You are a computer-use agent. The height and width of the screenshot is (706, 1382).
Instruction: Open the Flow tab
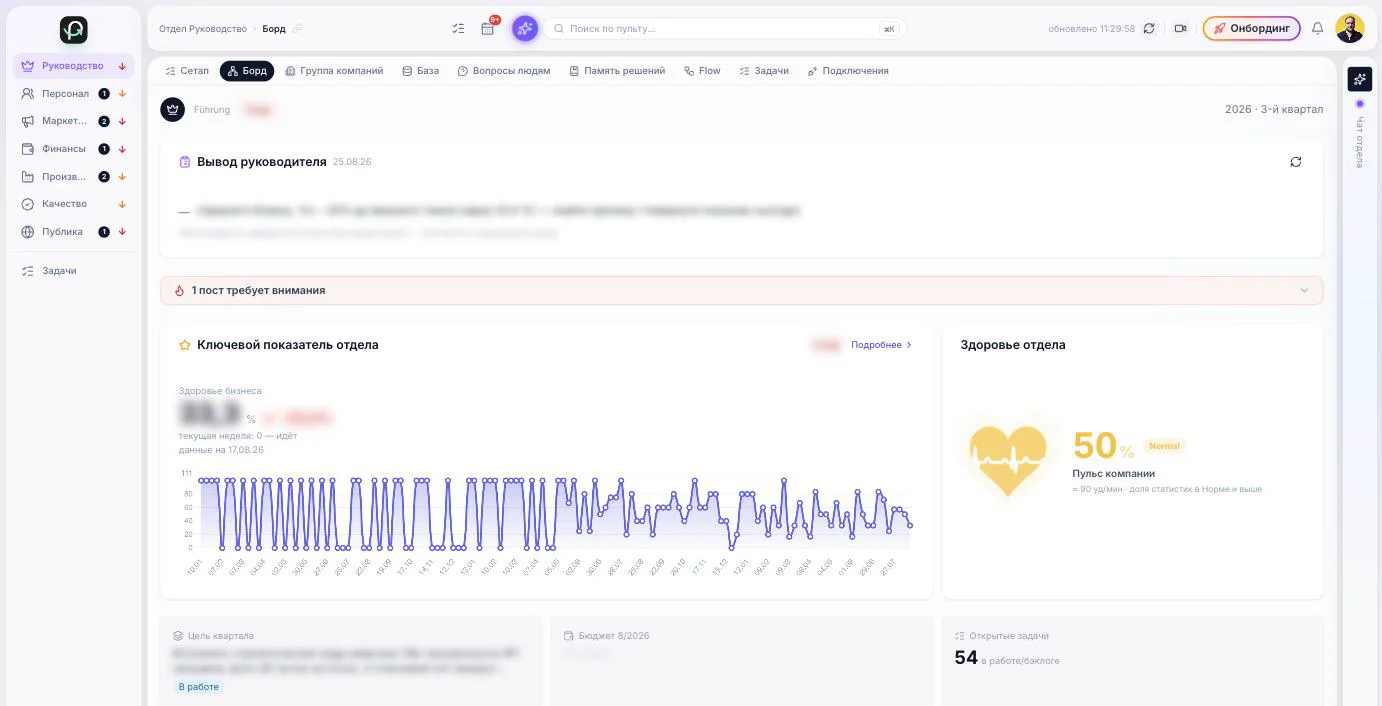coord(702,71)
